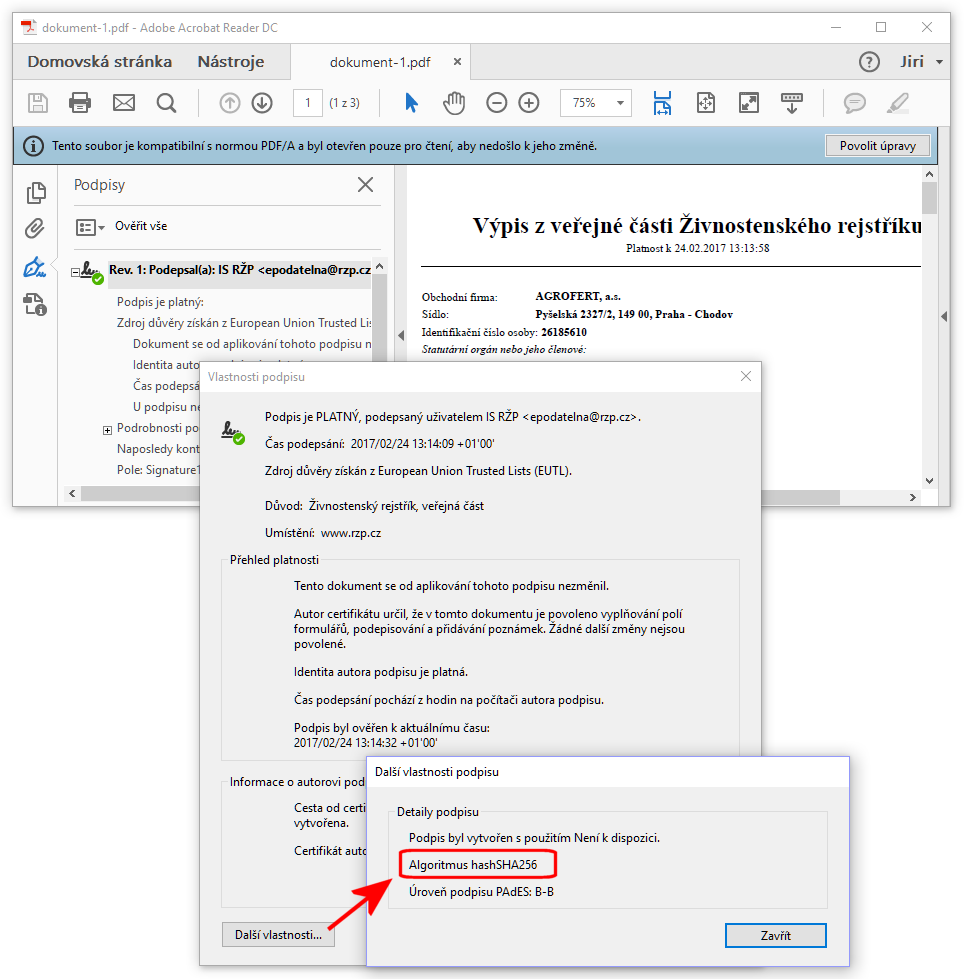Expand the Podrobnosti podpisu tree node
This screenshot has height=979, width=966.
(x=107, y=430)
